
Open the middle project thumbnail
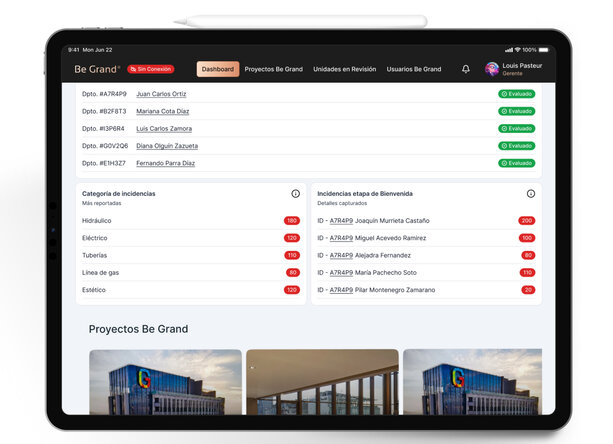click(322, 382)
